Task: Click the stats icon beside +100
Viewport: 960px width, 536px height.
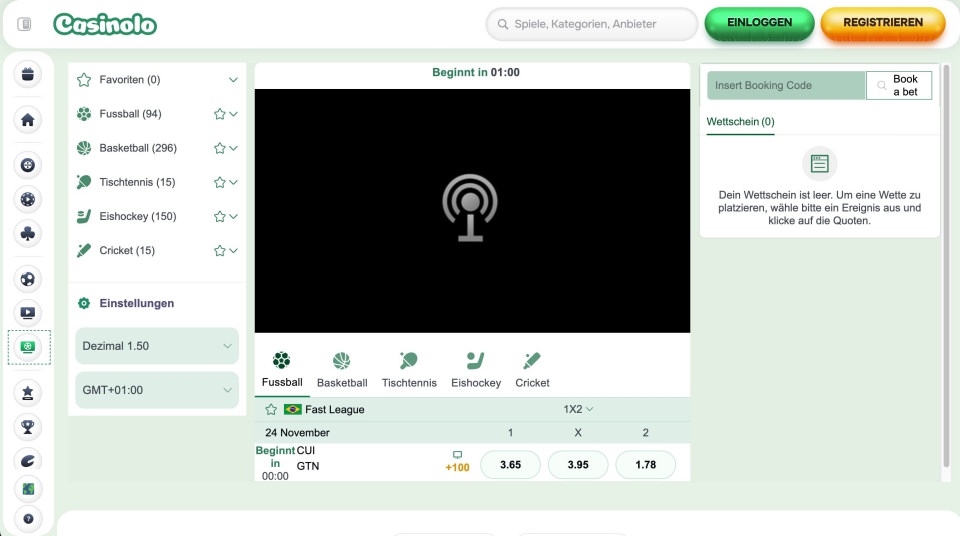Action: point(458,455)
